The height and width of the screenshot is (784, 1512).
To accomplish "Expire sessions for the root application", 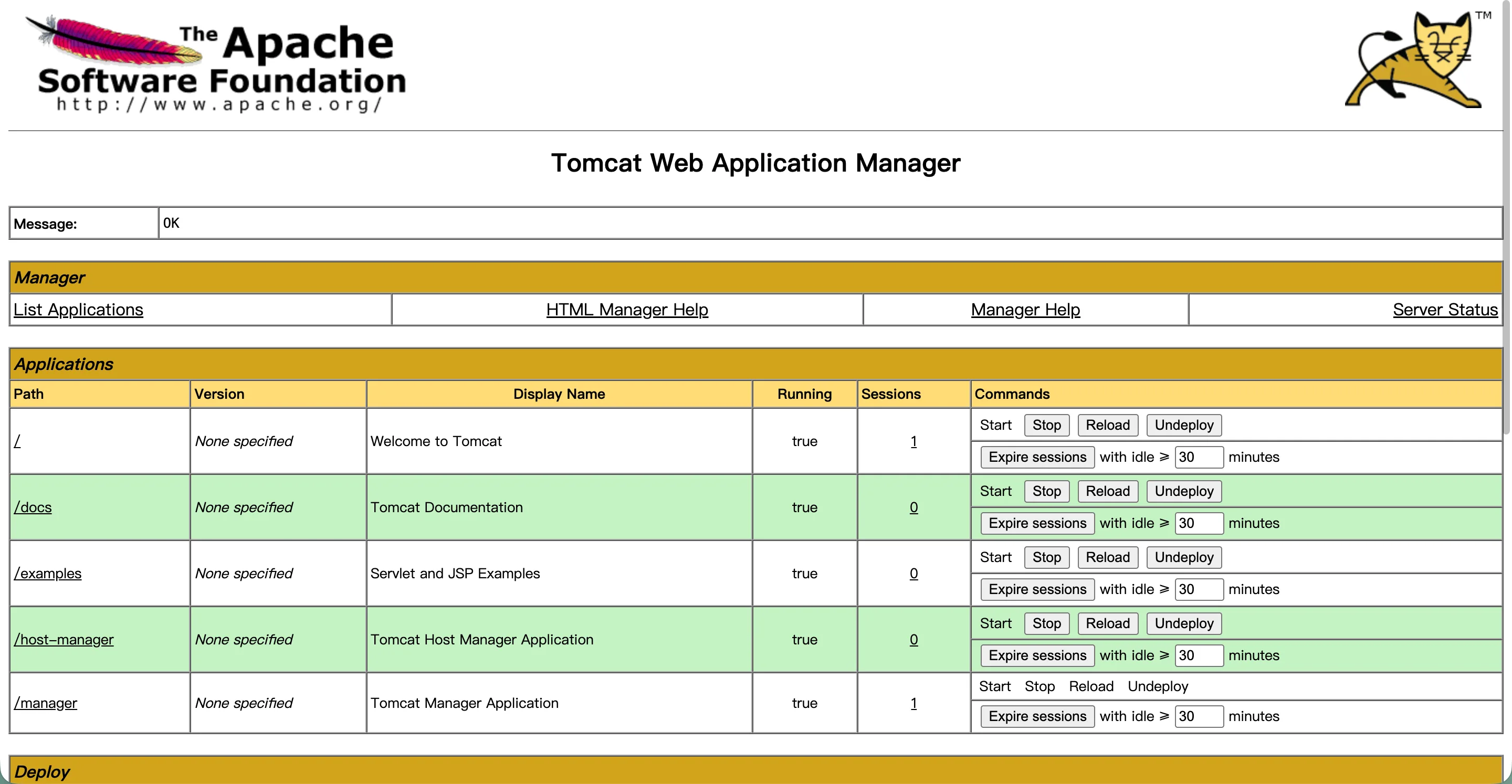I will pos(1037,457).
